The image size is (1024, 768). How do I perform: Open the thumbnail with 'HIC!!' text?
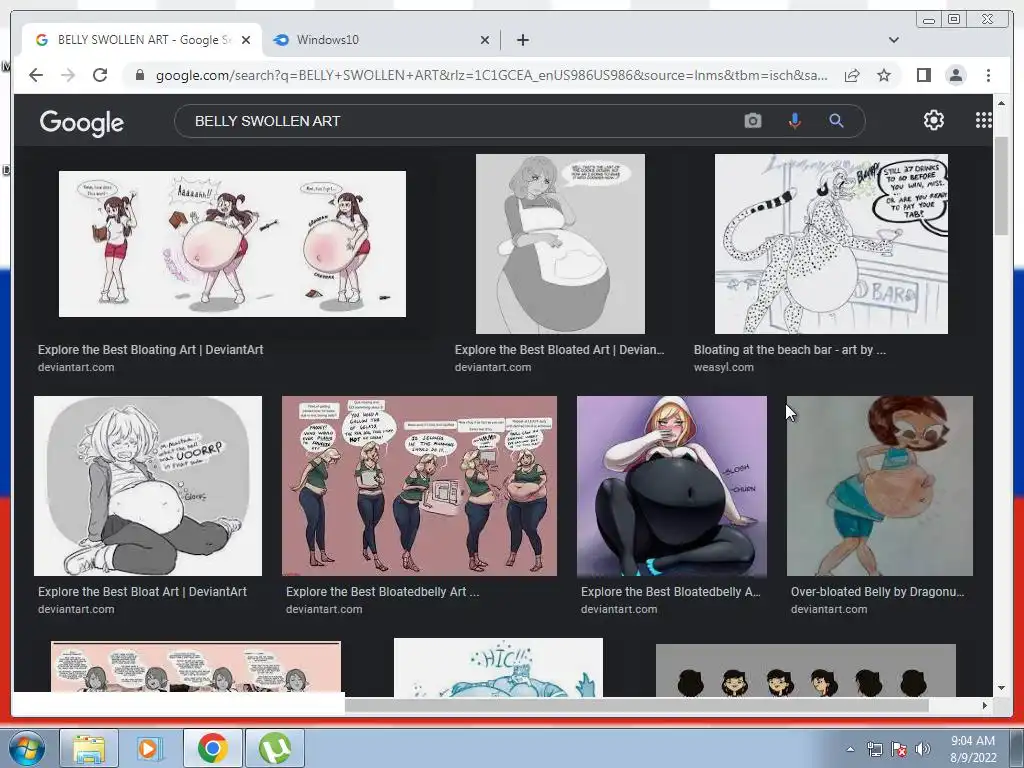pos(498,667)
